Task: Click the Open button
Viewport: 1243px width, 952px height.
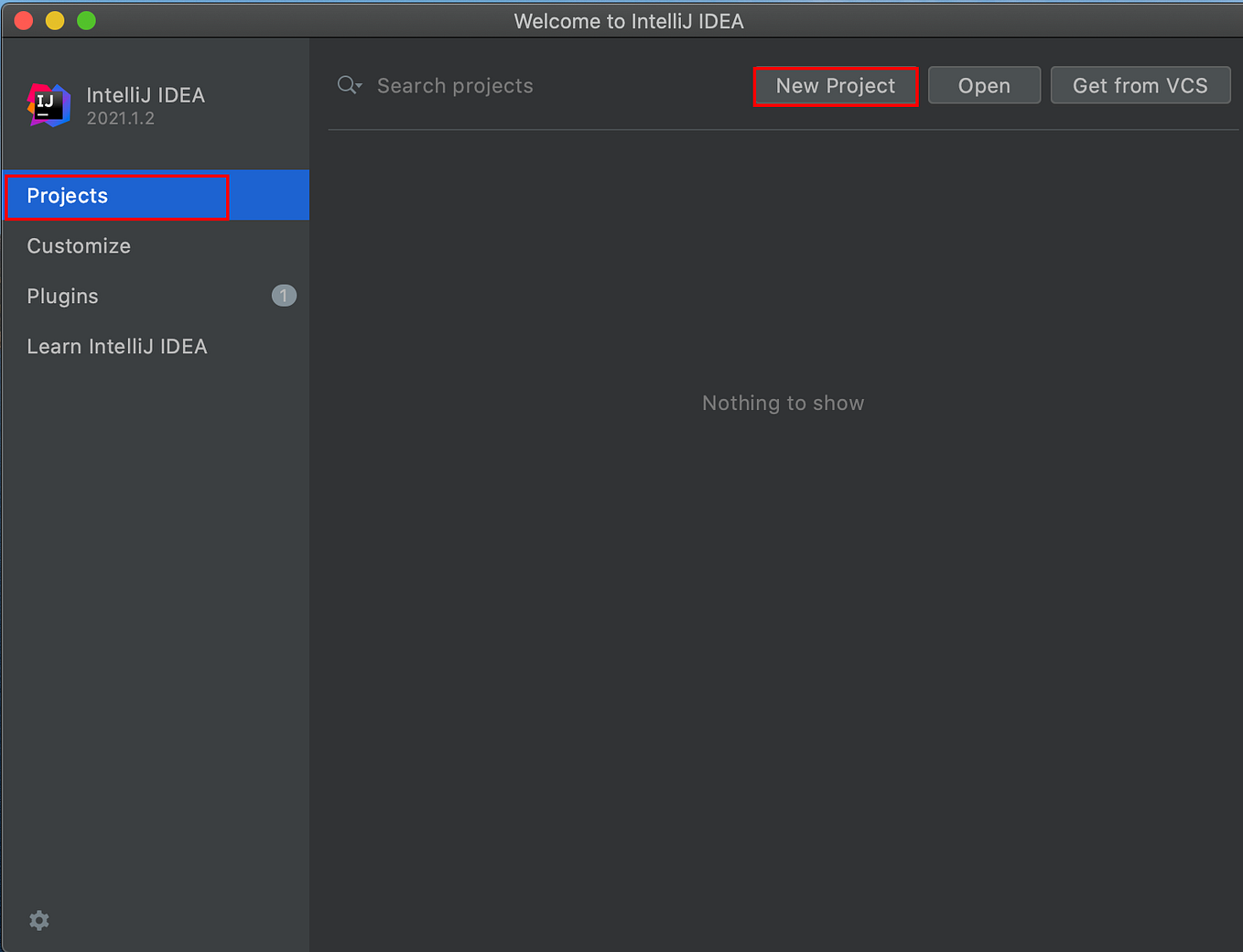Action: click(984, 84)
